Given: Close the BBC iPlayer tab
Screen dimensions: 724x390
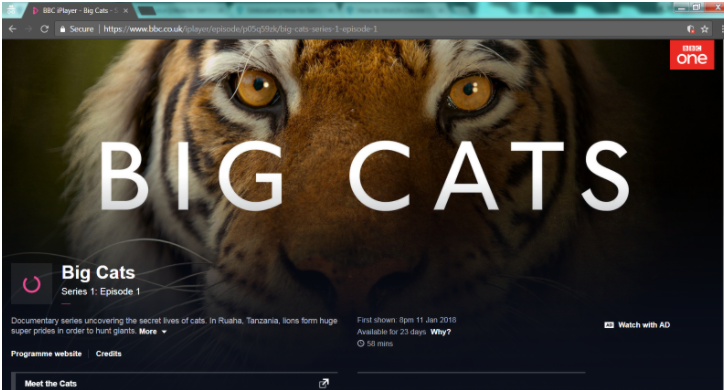Looking at the screenshot, I should (126, 11).
